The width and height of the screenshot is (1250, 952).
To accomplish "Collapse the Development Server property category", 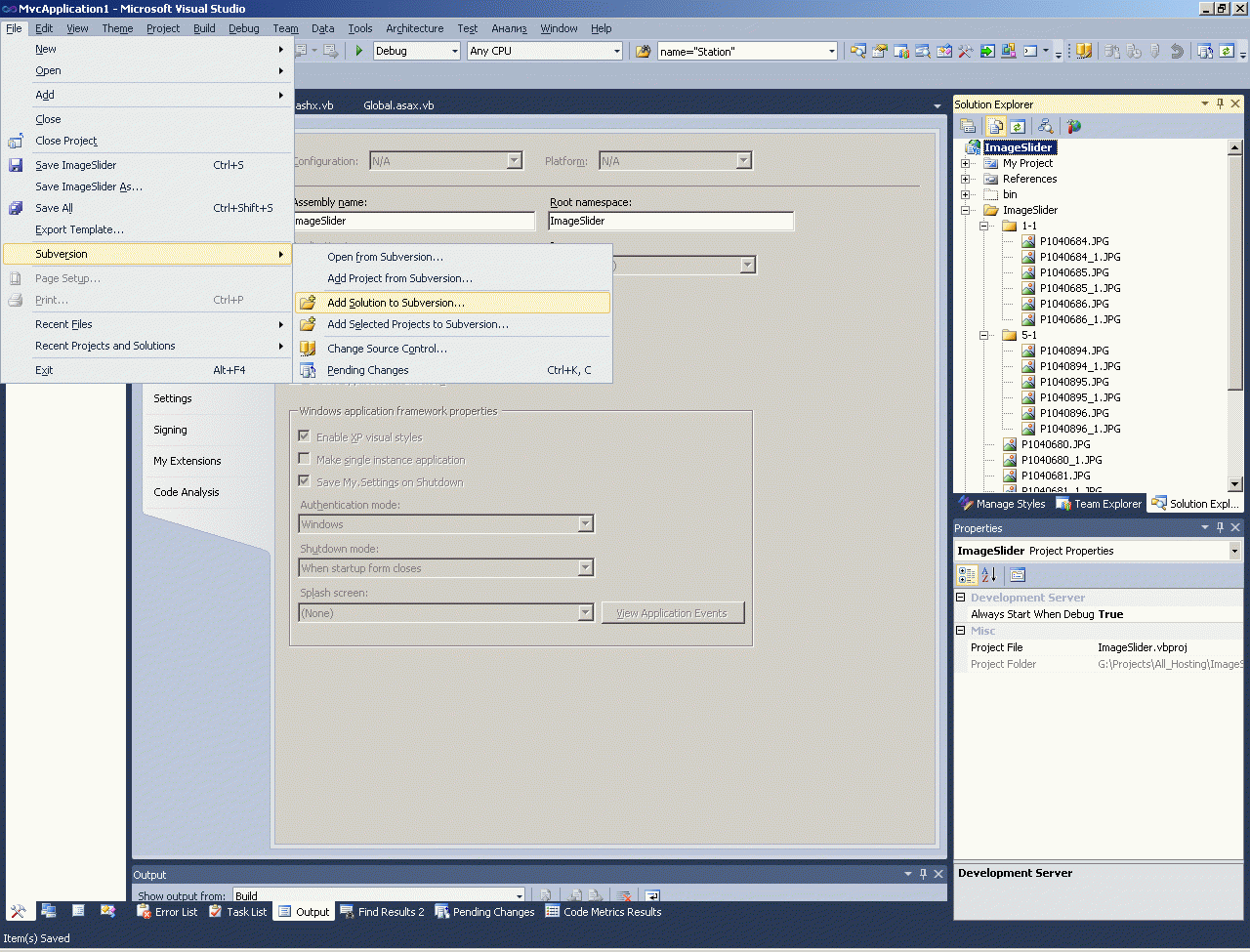I will (960, 598).
